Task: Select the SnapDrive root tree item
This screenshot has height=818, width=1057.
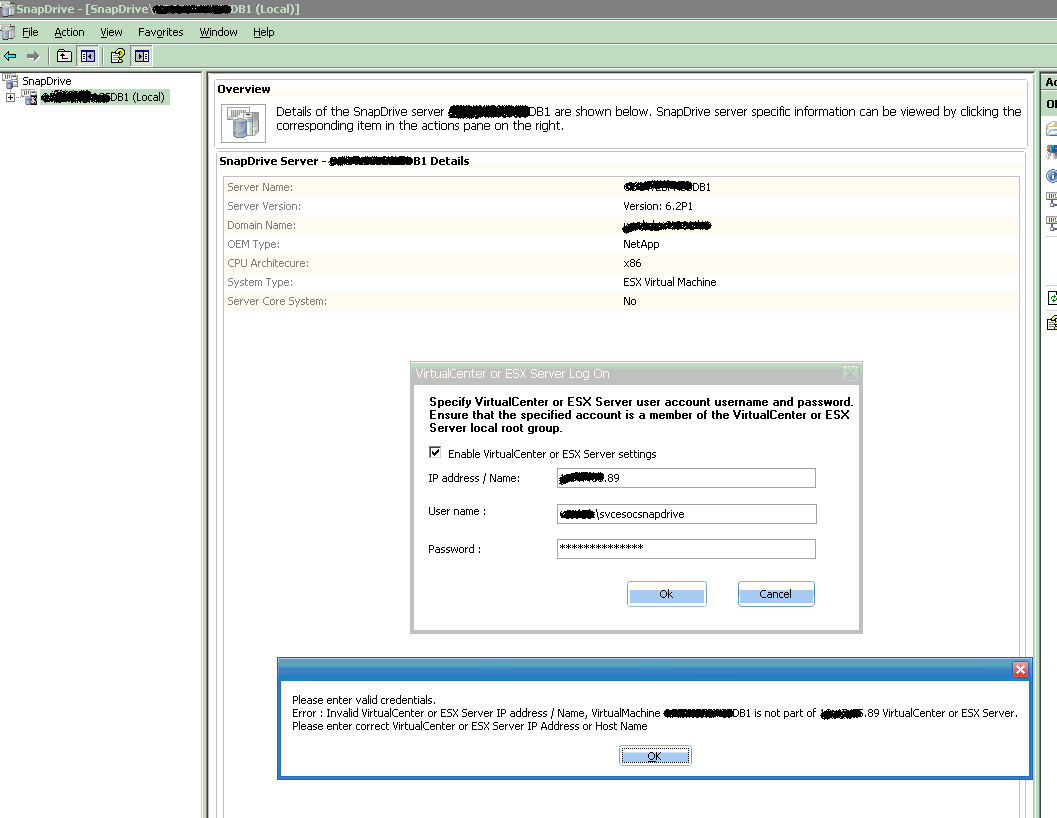Action: pyautogui.click(x=47, y=81)
